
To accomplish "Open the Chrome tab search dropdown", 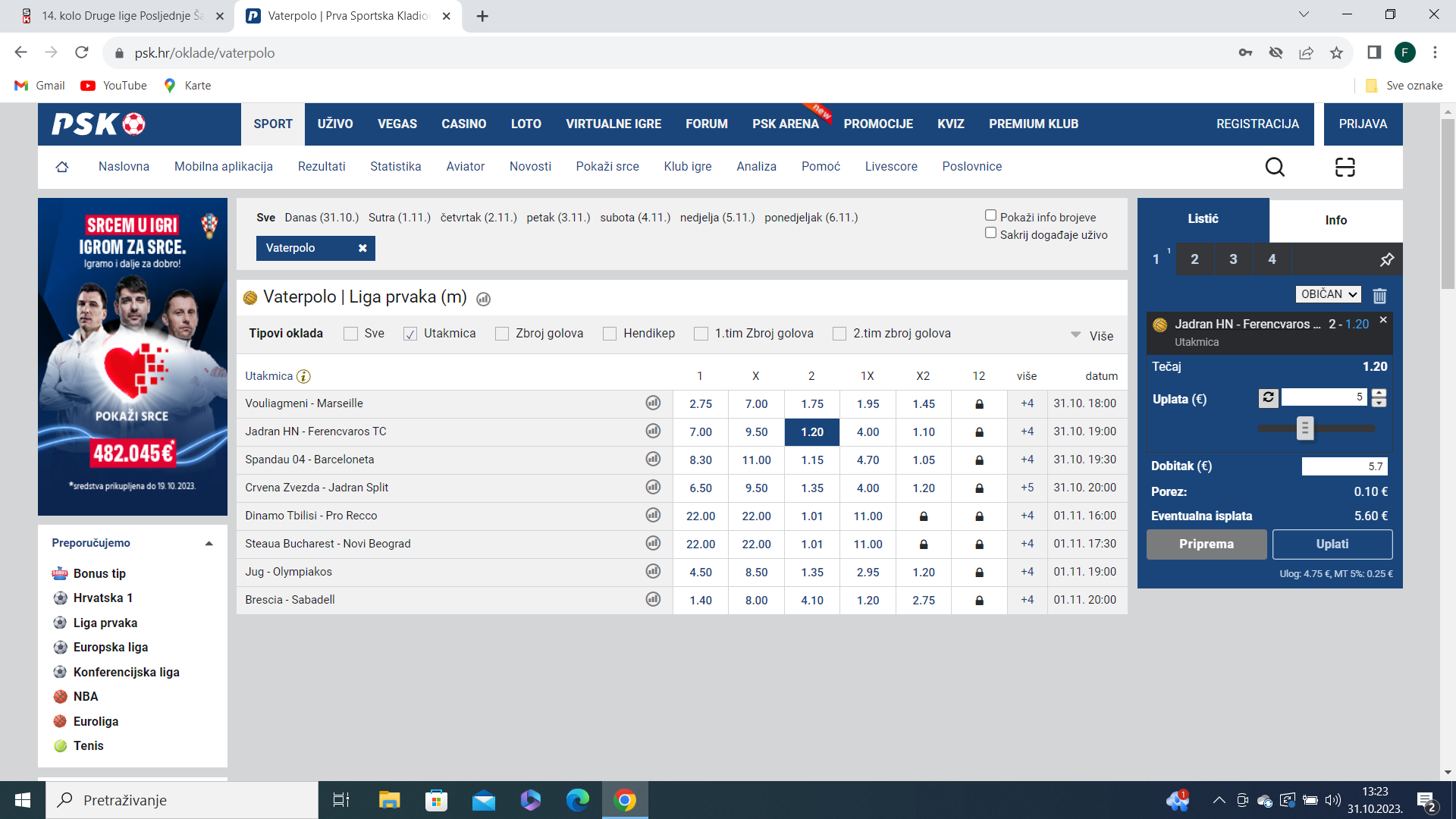I will [1304, 14].
